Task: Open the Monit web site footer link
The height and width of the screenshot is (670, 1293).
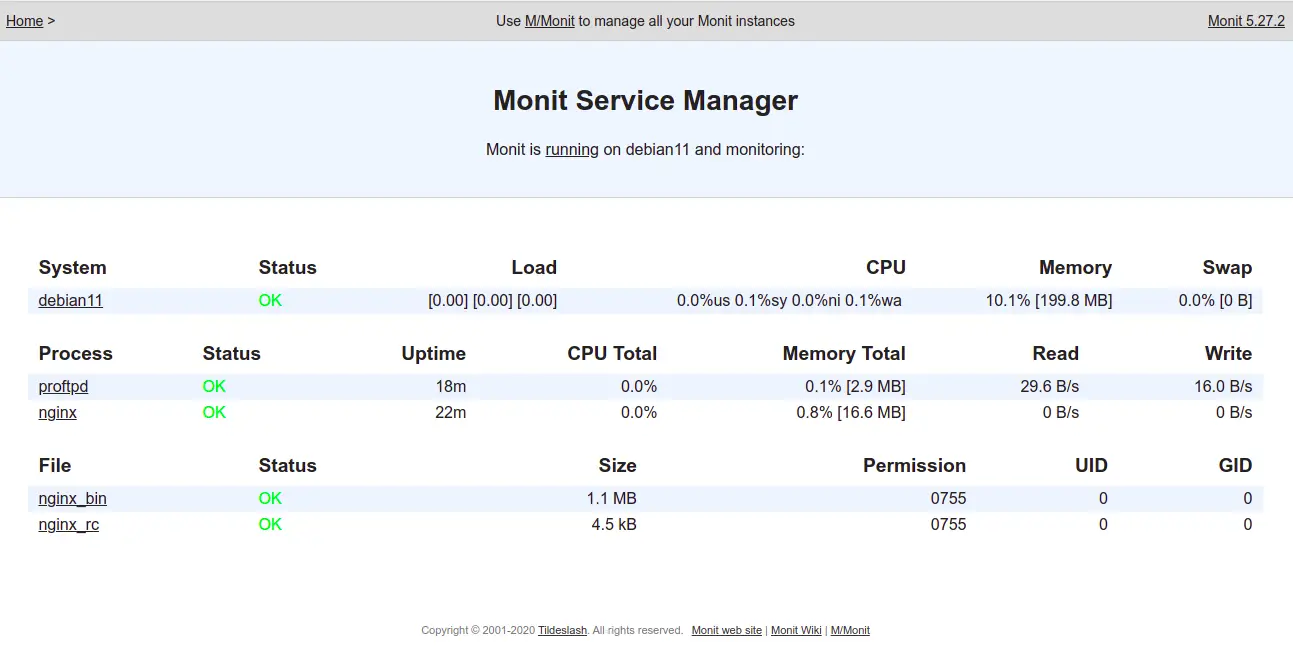Action: [727, 630]
